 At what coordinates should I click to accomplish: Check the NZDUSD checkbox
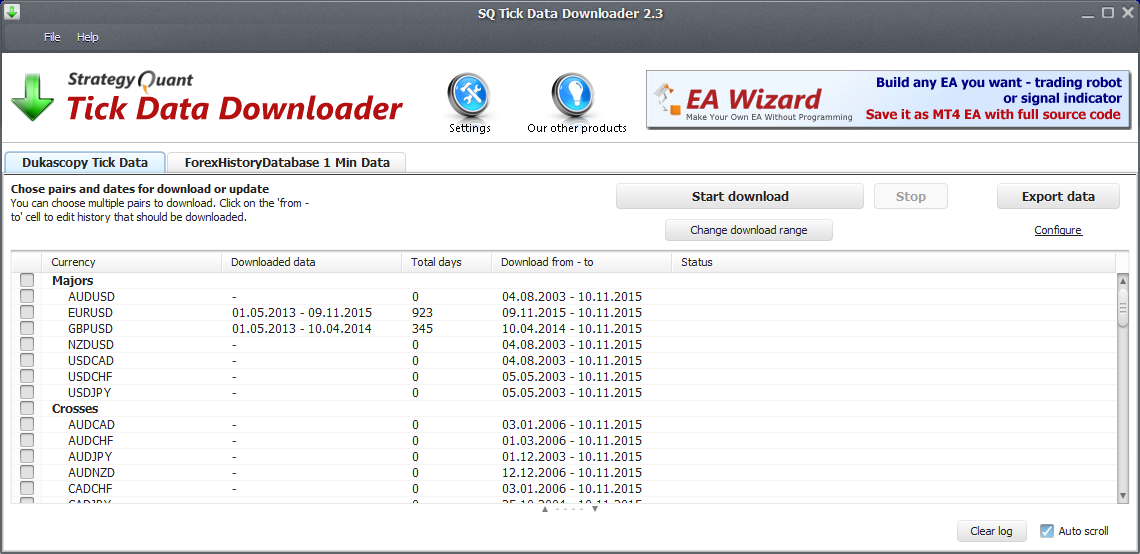click(27, 345)
